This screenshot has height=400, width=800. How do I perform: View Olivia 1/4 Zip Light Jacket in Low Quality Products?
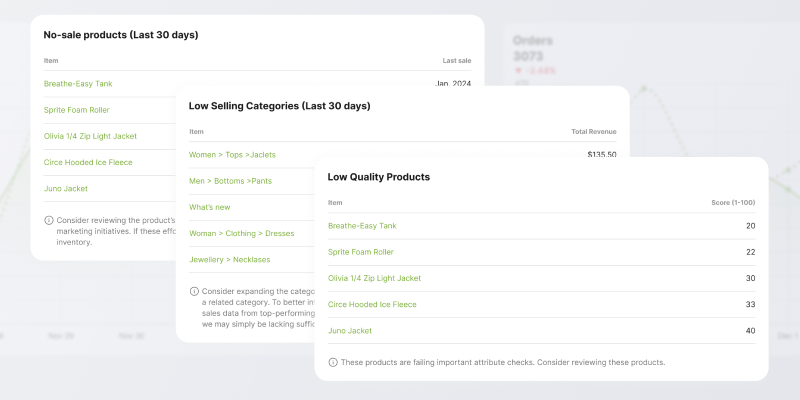pyautogui.click(x=375, y=278)
